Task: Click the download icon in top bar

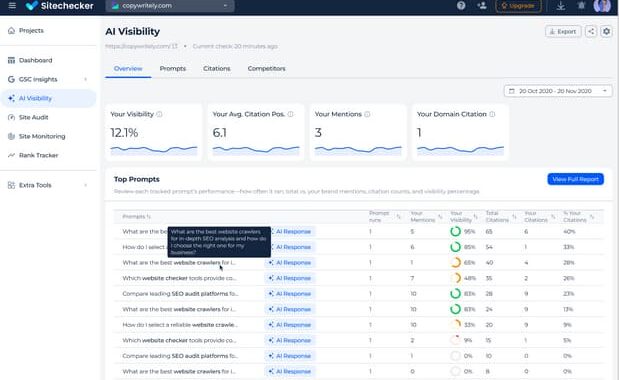Action: [561, 6]
